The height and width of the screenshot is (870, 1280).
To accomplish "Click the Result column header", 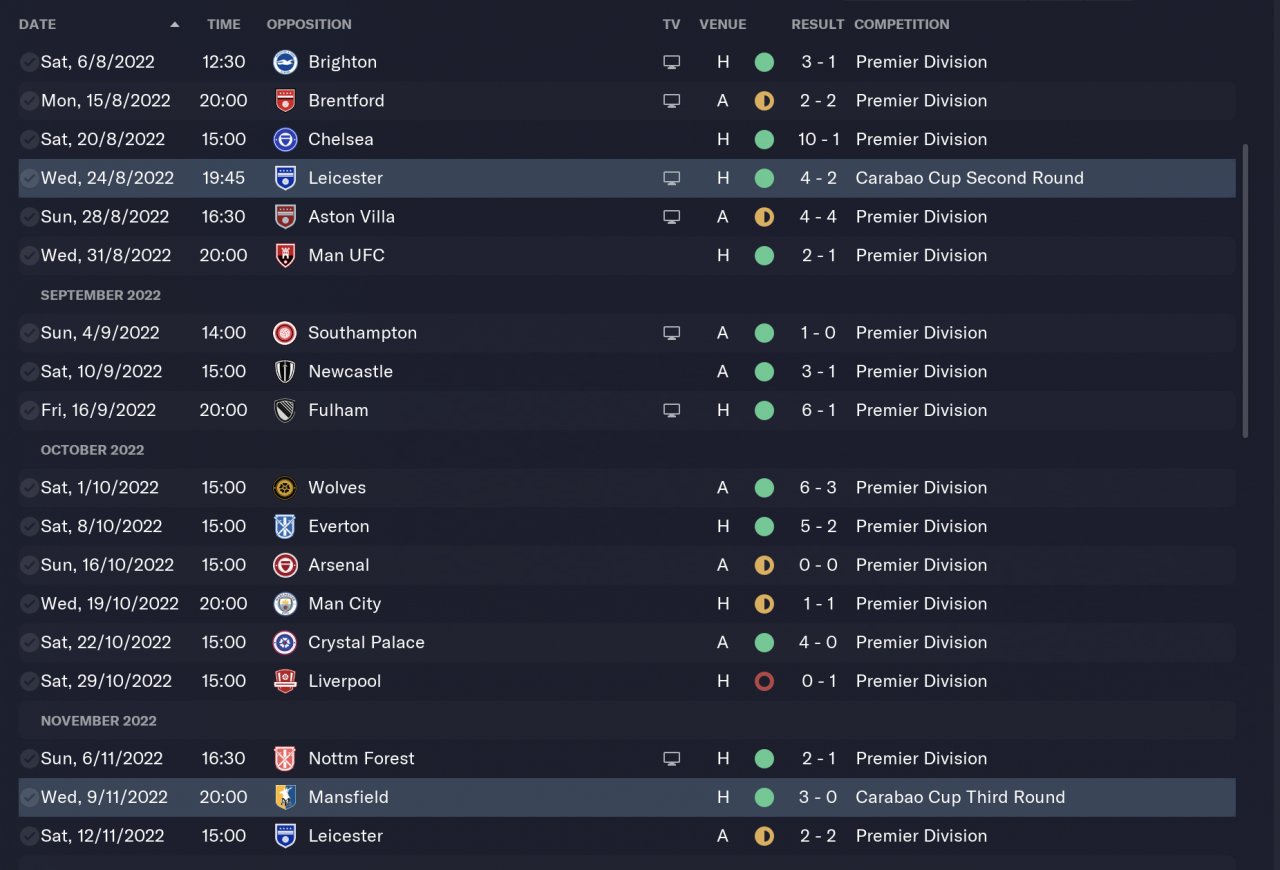I will coord(817,24).
